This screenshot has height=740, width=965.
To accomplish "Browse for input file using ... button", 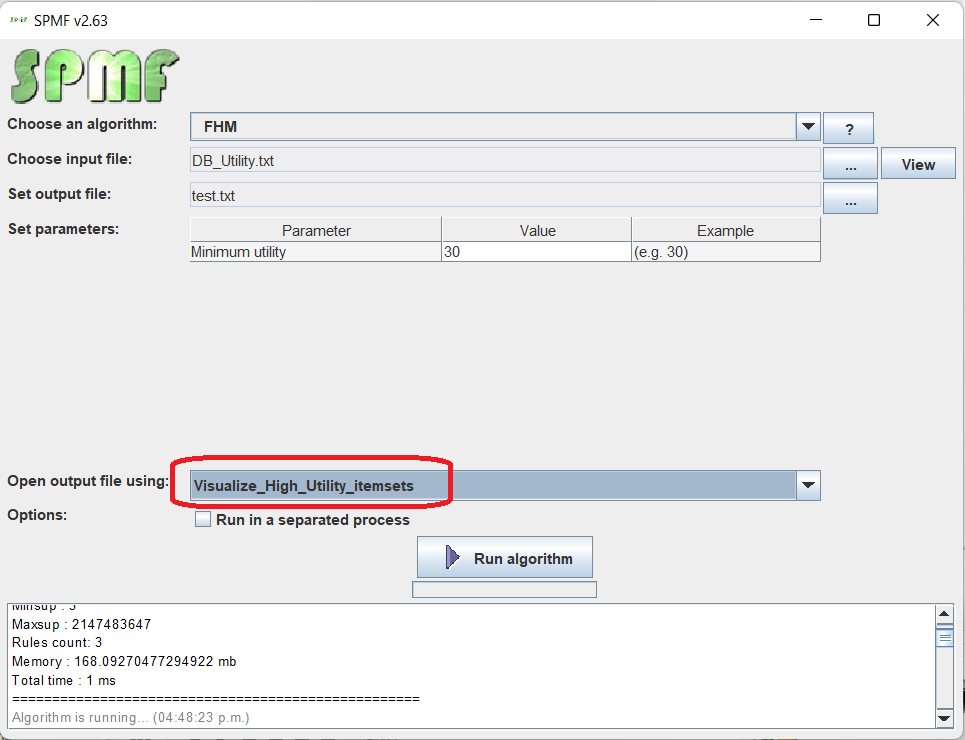I will (x=850, y=164).
